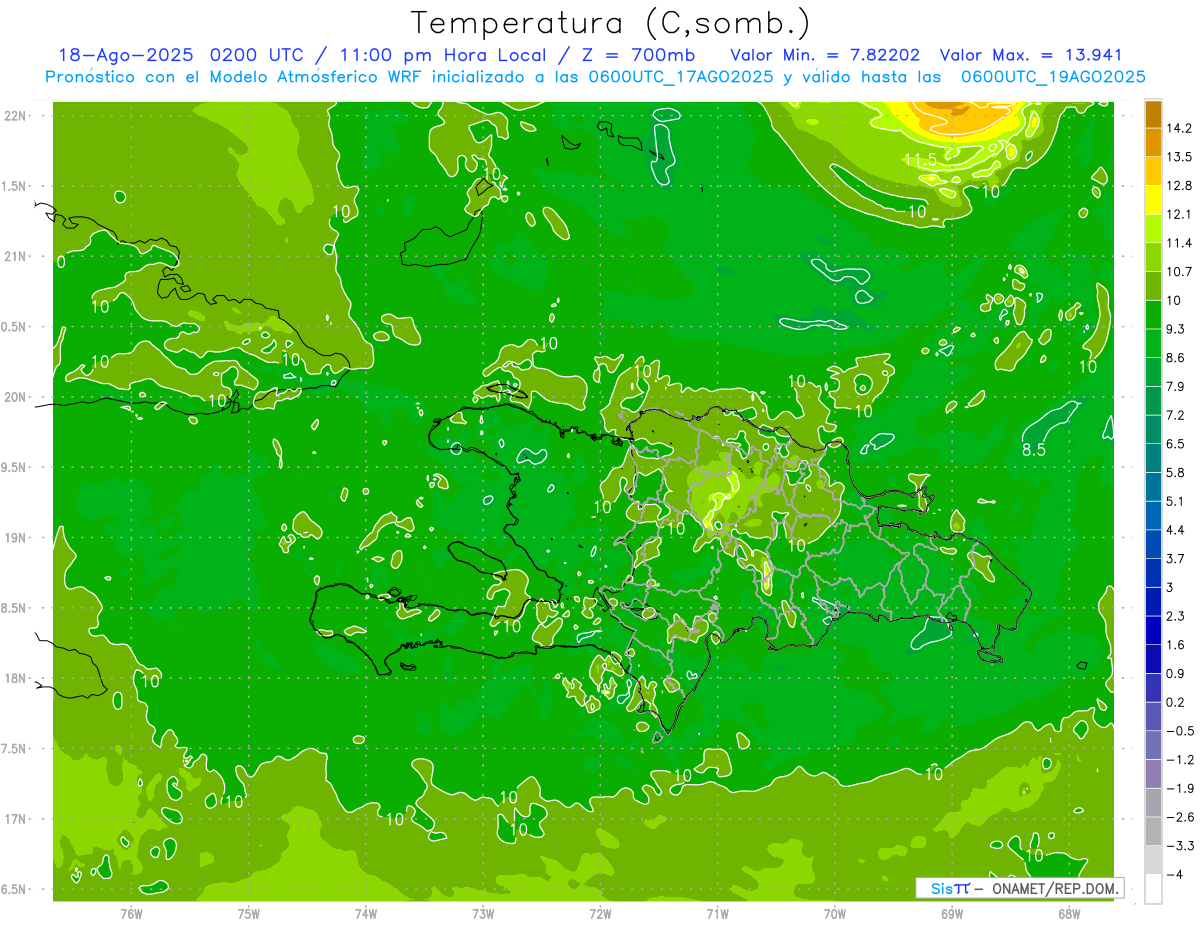The image size is (1200, 927).
Task: Click the "73W" longitude label
Action: pyautogui.click(x=483, y=914)
